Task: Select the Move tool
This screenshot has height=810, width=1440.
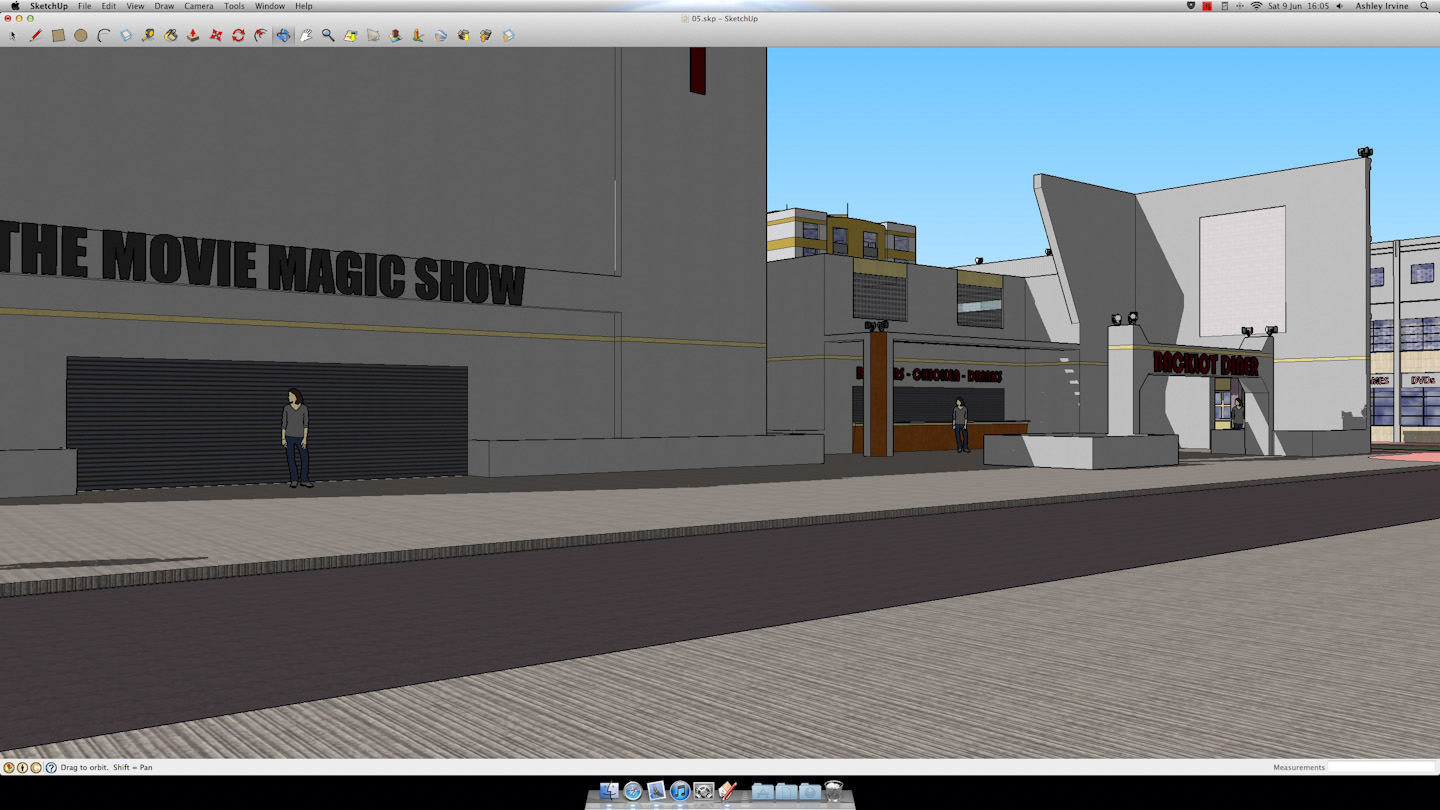Action: 216,35
